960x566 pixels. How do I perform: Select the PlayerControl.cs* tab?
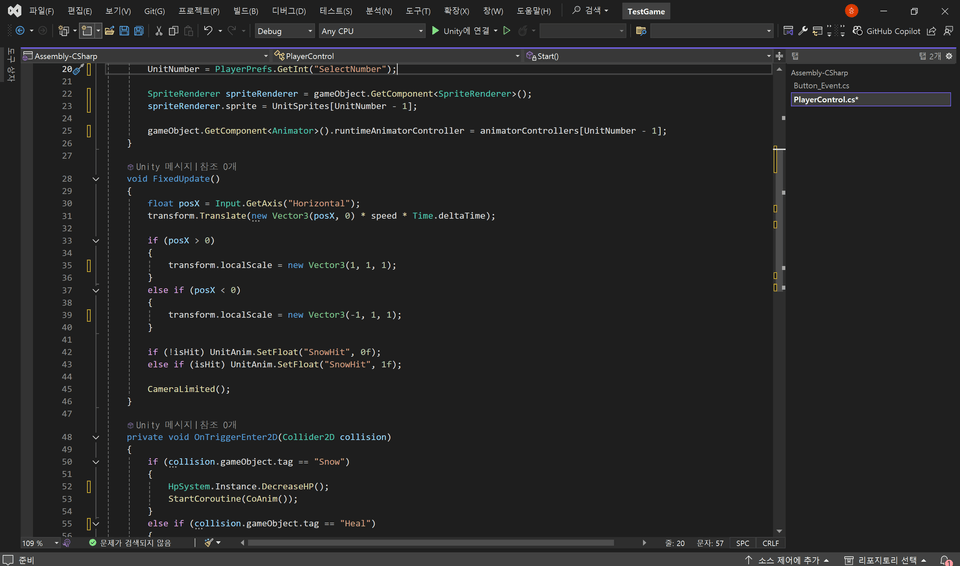pyautogui.click(x=871, y=99)
